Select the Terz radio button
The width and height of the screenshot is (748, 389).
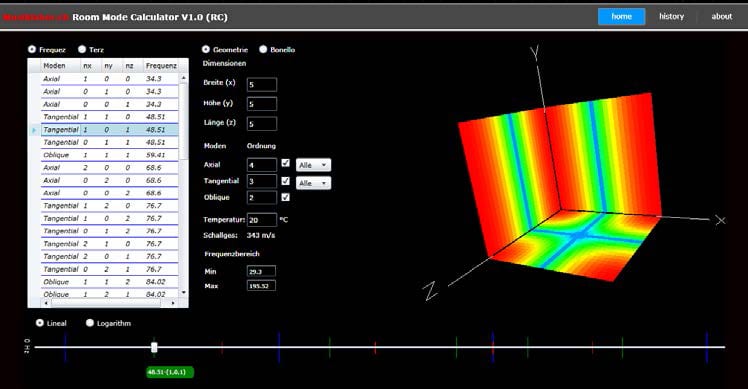coord(82,49)
